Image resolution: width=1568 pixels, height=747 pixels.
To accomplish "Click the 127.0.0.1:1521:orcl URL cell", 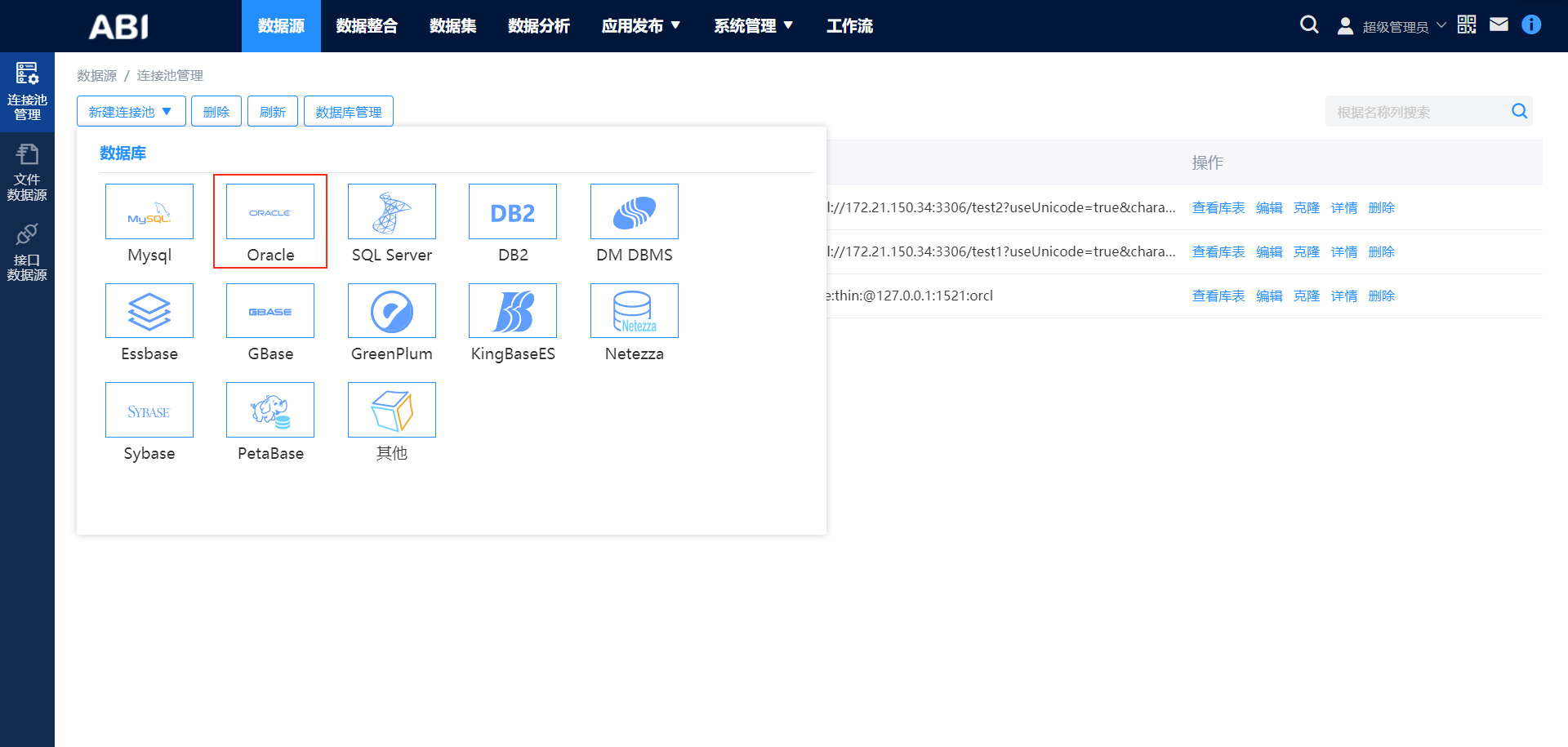I will (910, 296).
